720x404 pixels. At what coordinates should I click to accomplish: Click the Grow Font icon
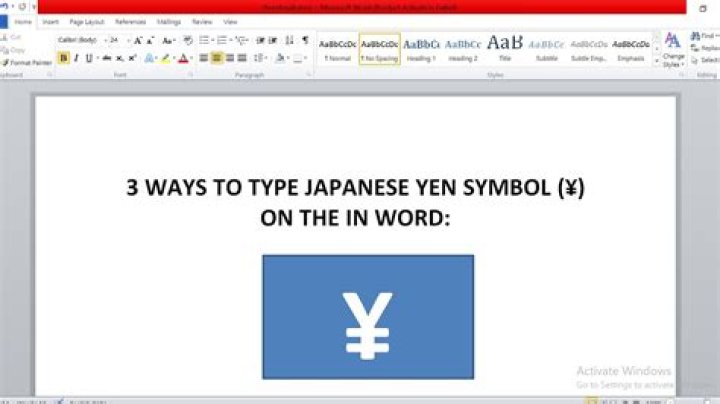point(138,40)
